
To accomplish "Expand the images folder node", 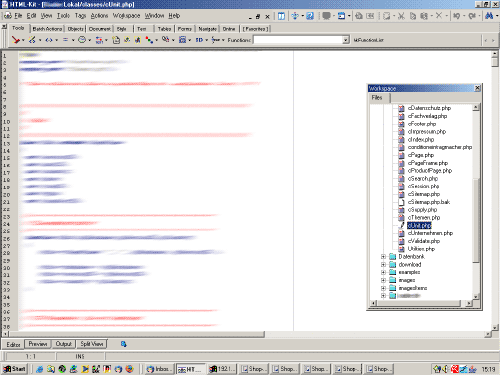I will coord(383,280).
